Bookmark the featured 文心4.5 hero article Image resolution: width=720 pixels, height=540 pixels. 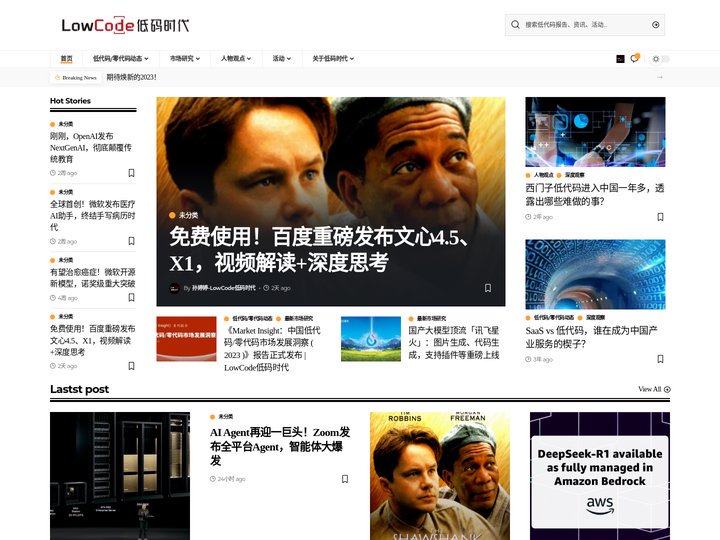coord(488,288)
